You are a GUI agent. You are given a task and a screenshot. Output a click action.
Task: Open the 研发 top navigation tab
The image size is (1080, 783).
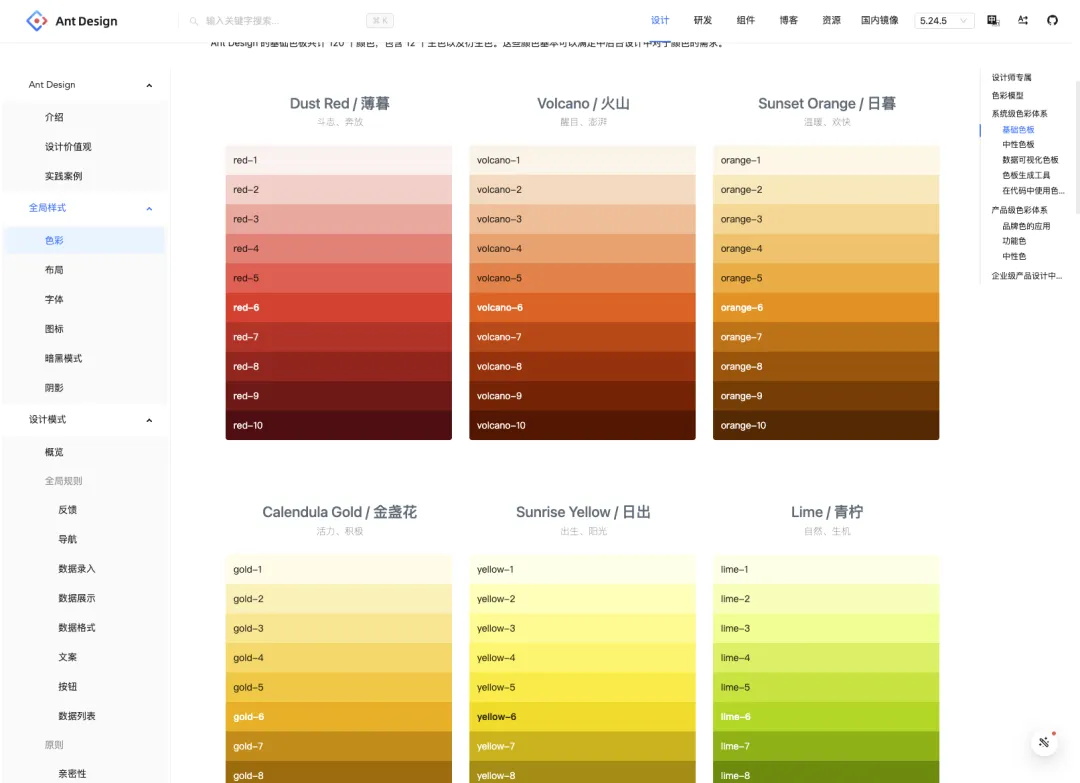(x=703, y=20)
